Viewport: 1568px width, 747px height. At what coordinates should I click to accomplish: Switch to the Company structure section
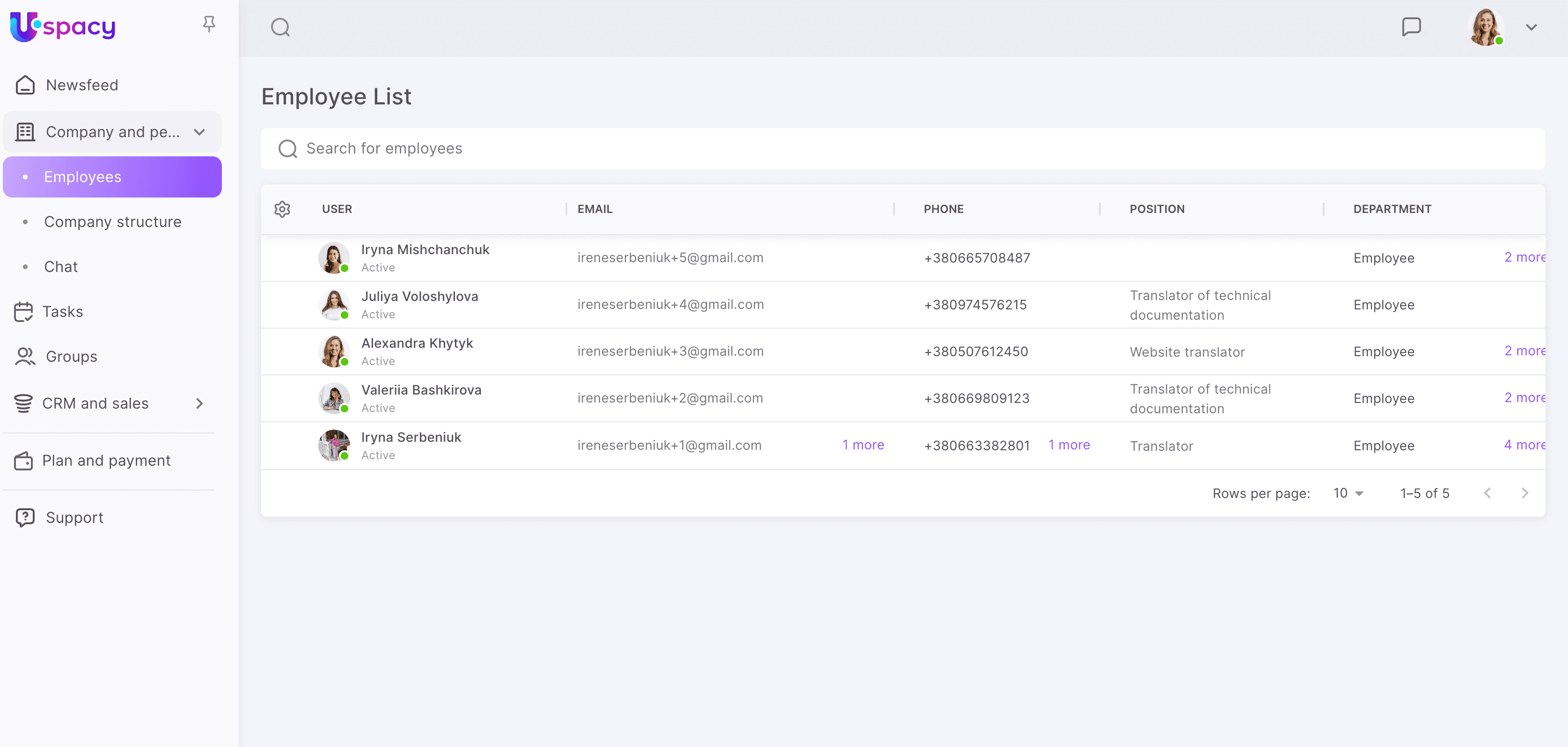[113, 221]
